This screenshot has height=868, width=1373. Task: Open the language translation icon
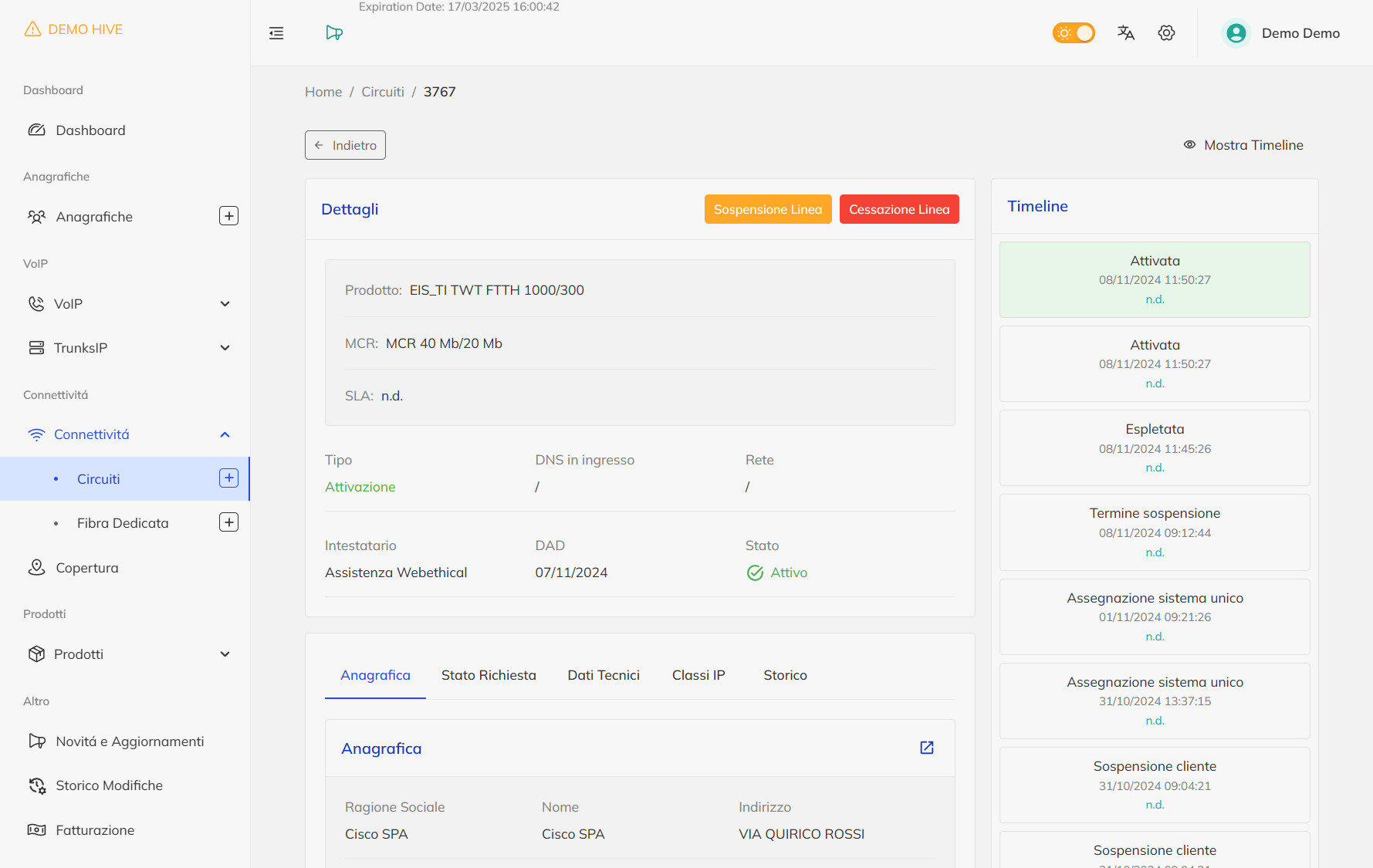[x=1126, y=33]
